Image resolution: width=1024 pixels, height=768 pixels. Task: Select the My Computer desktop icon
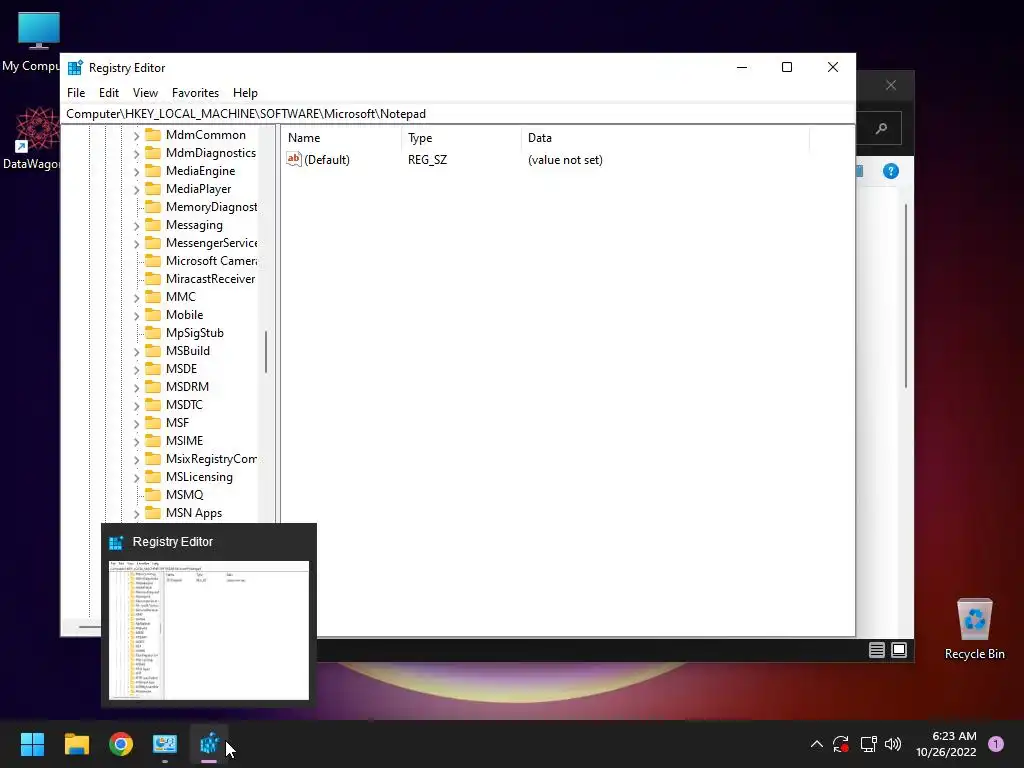click(x=31, y=42)
